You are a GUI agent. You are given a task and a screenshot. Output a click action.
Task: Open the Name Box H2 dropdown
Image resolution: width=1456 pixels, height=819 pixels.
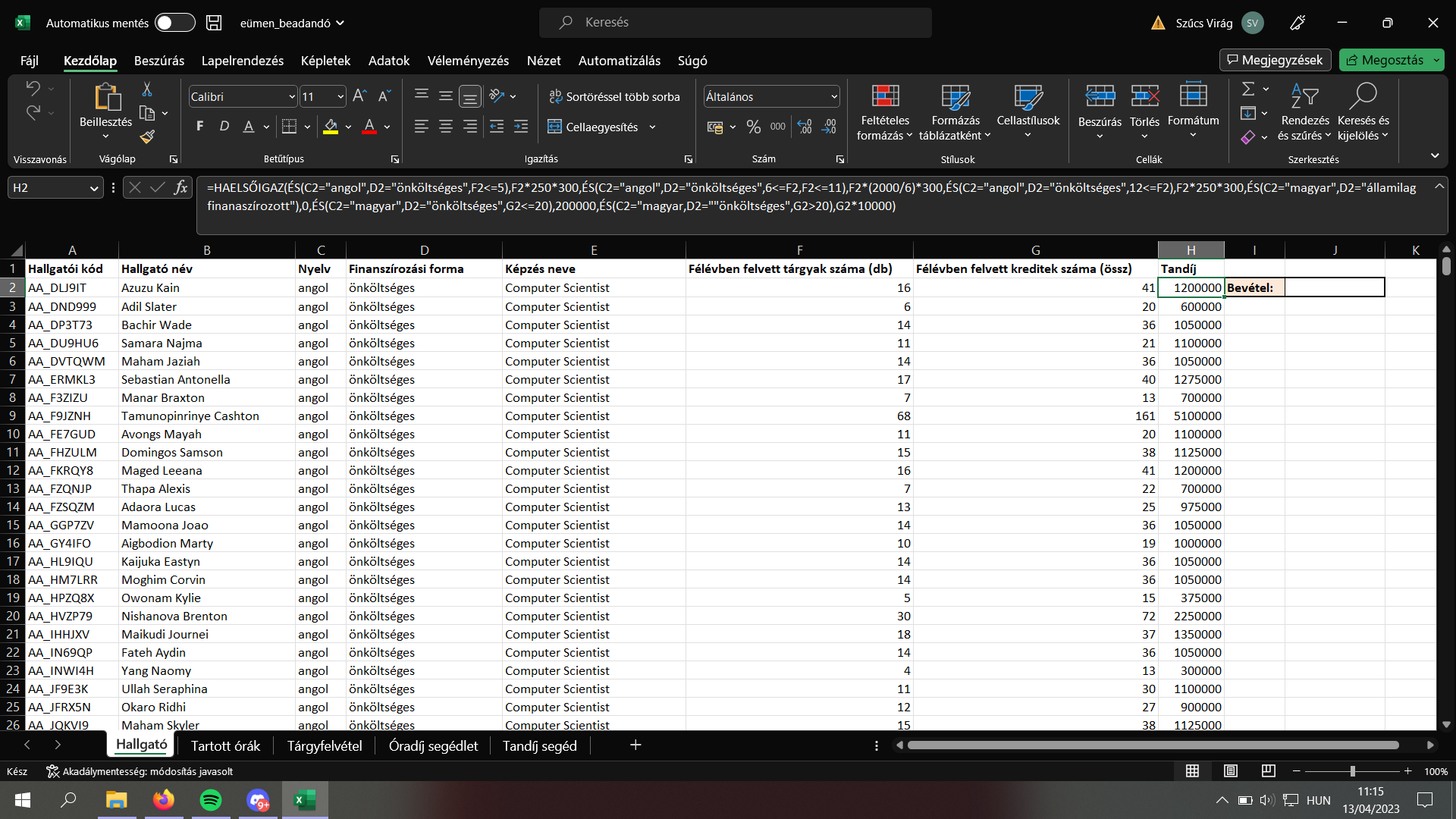pyautogui.click(x=94, y=188)
